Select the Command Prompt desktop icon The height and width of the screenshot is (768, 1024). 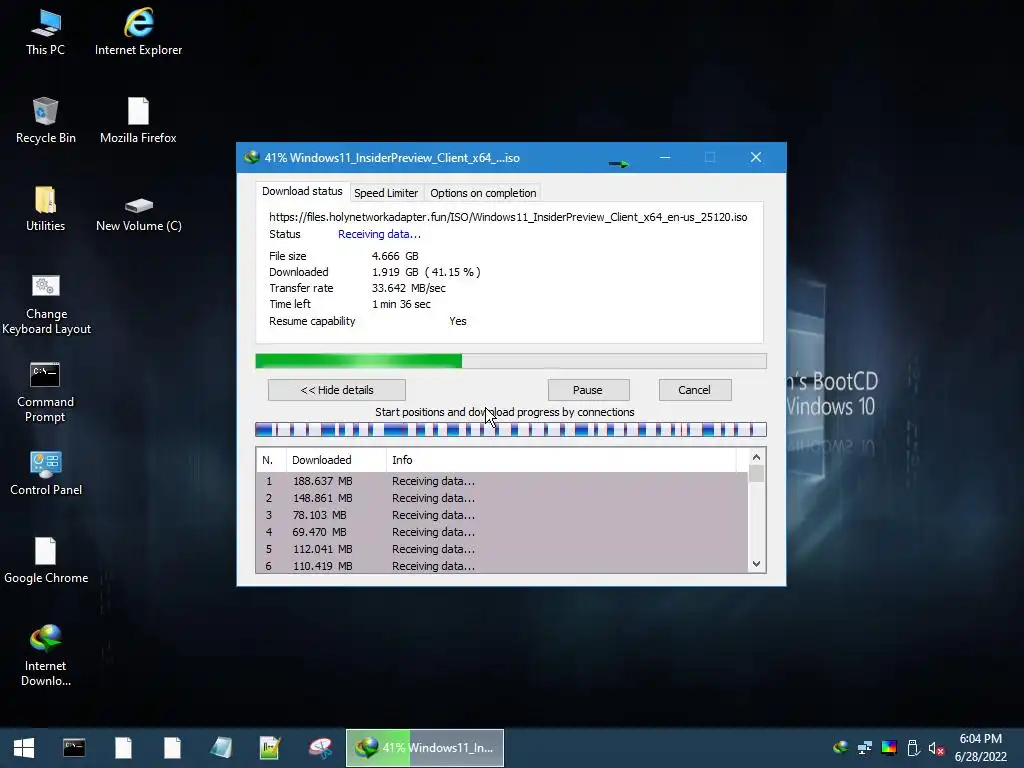click(45, 392)
